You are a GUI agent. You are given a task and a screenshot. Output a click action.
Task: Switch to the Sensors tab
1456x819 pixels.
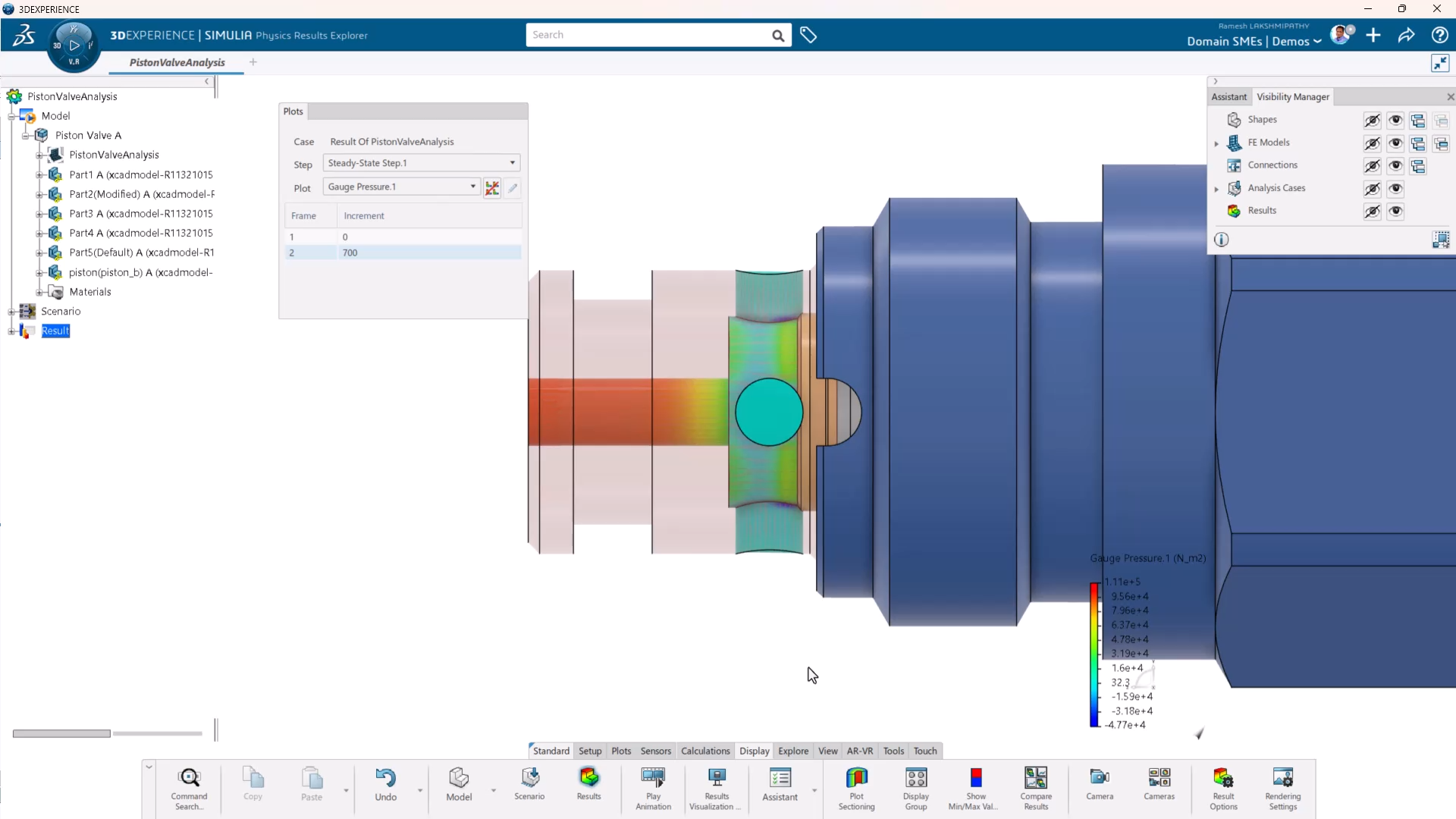point(656,751)
